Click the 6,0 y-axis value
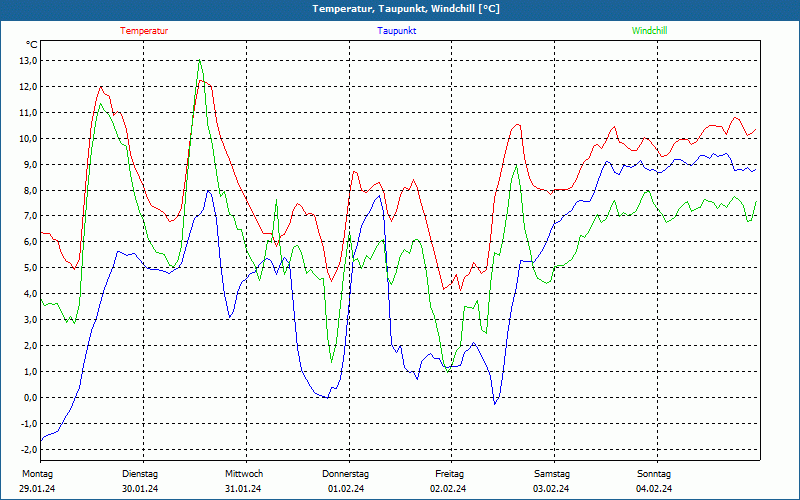800x500 pixels. [x=31, y=242]
